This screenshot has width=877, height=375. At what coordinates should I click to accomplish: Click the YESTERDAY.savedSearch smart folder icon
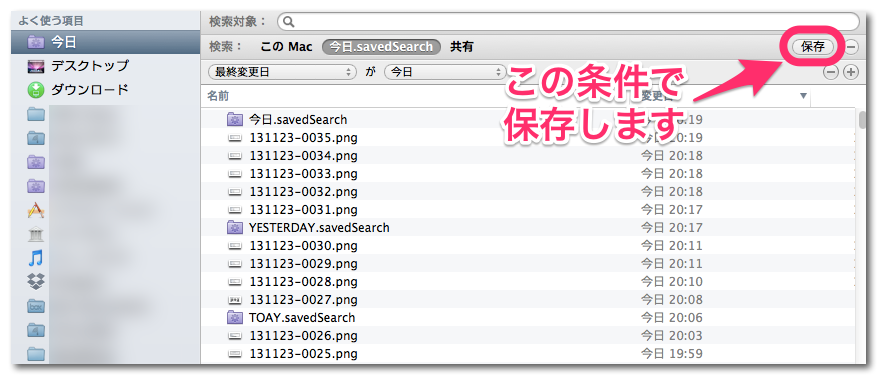pos(234,228)
